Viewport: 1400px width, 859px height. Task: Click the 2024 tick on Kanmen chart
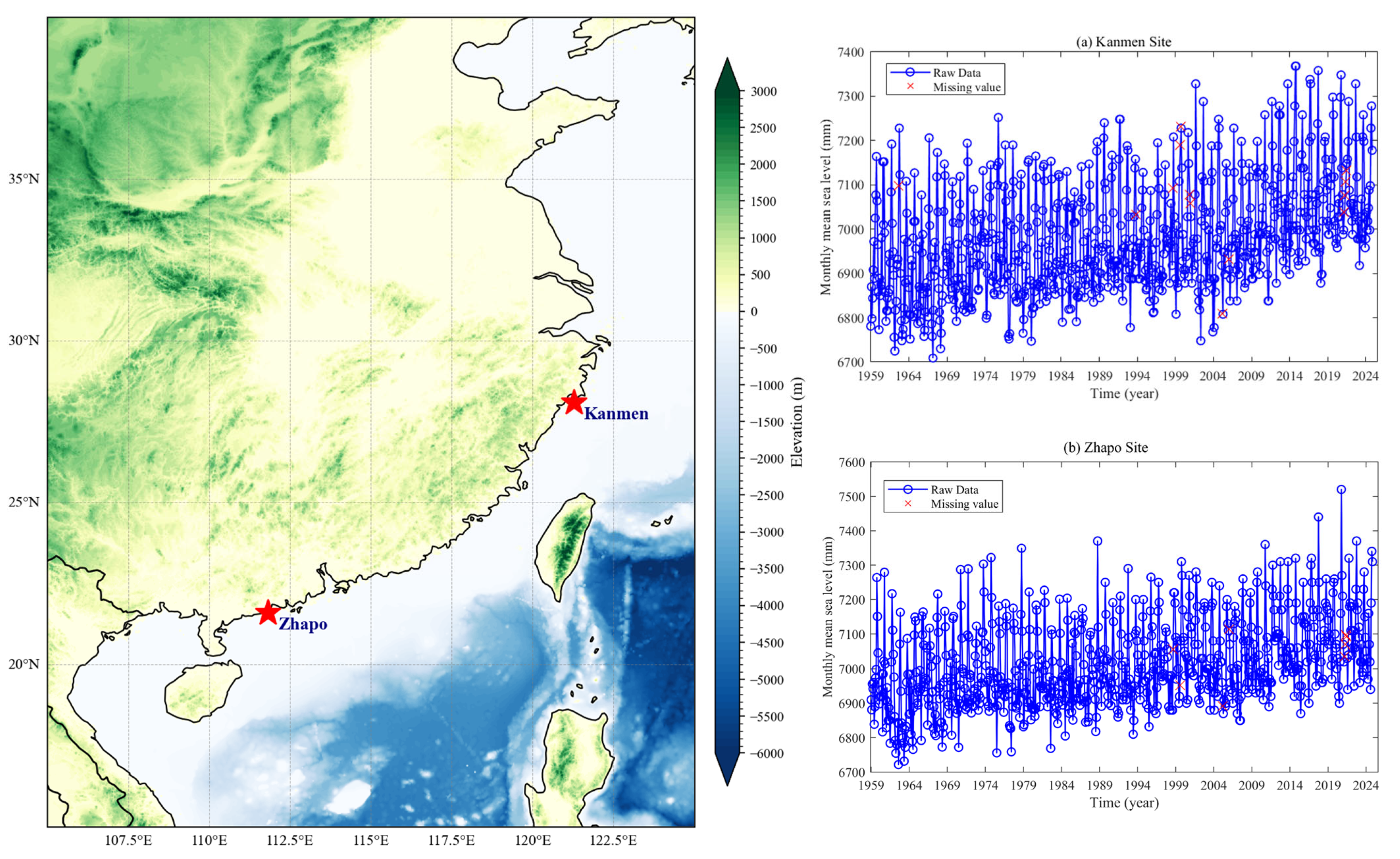pyautogui.click(x=1365, y=375)
